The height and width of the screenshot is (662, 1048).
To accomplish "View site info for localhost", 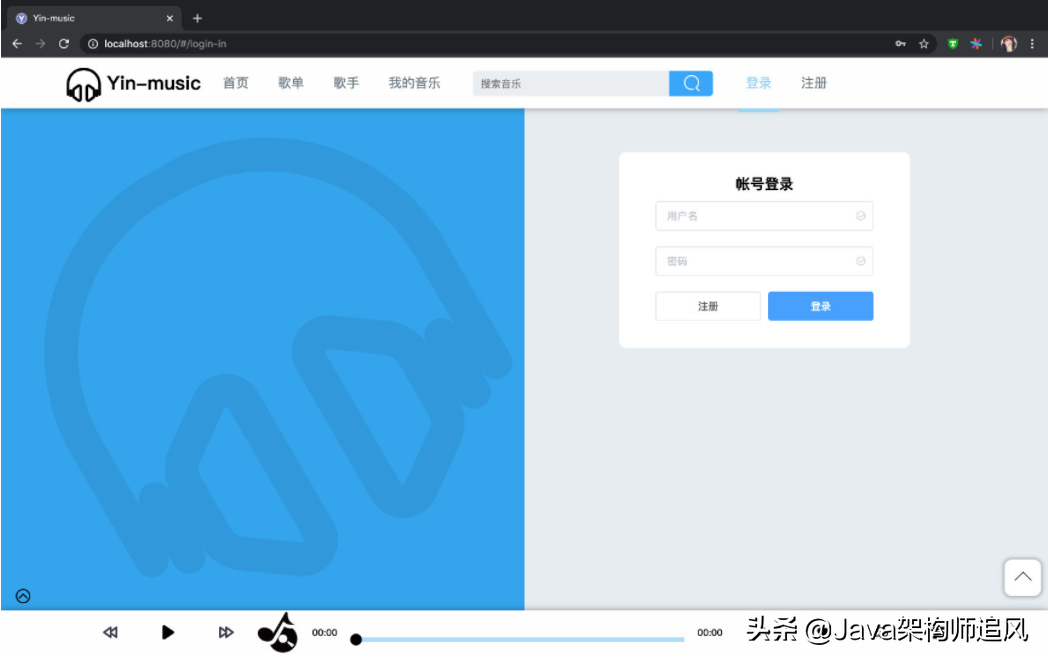I will [93, 43].
